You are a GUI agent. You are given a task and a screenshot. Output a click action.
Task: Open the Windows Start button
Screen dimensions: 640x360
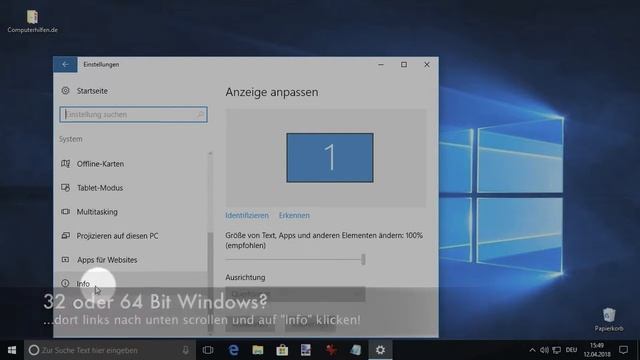(12, 350)
